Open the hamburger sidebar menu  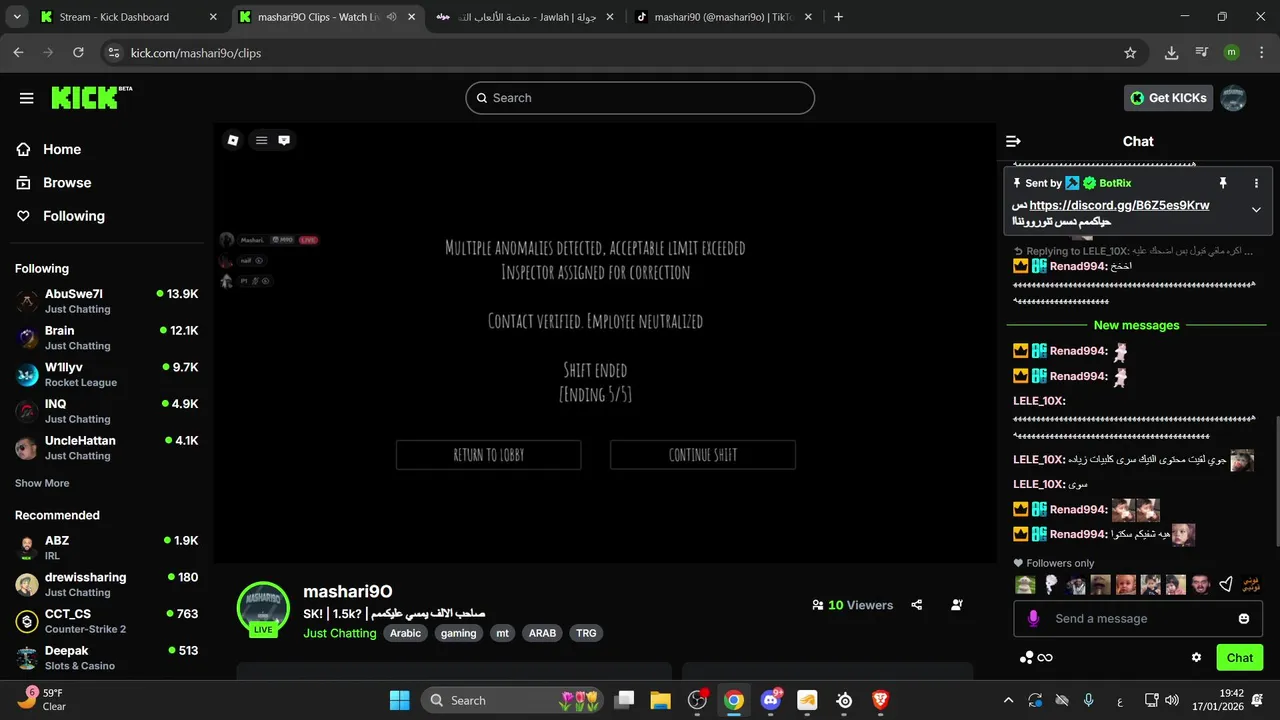[x=27, y=98]
